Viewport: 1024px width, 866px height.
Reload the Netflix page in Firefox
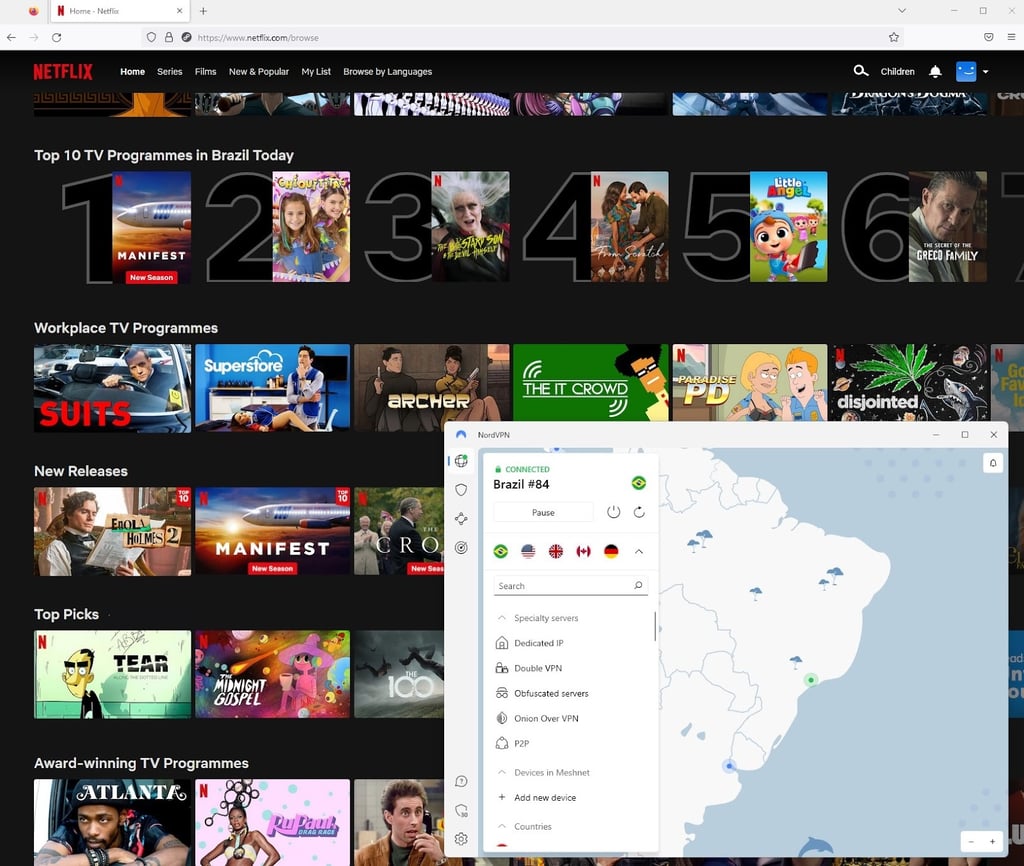click(x=57, y=37)
